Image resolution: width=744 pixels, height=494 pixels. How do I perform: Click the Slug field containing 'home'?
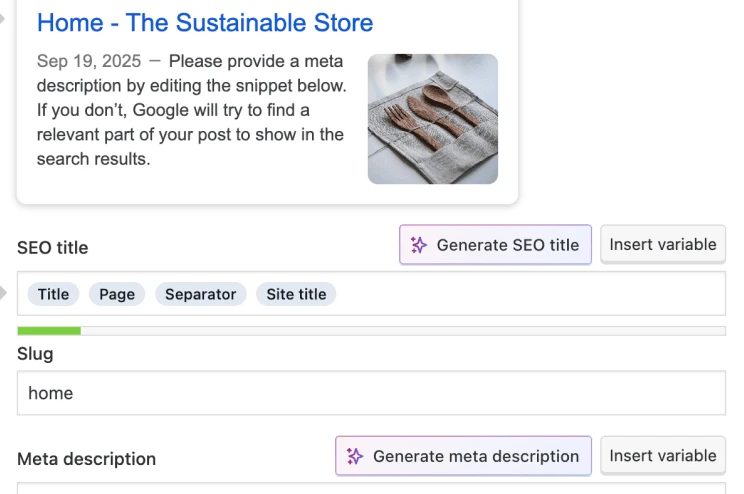[371, 393]
